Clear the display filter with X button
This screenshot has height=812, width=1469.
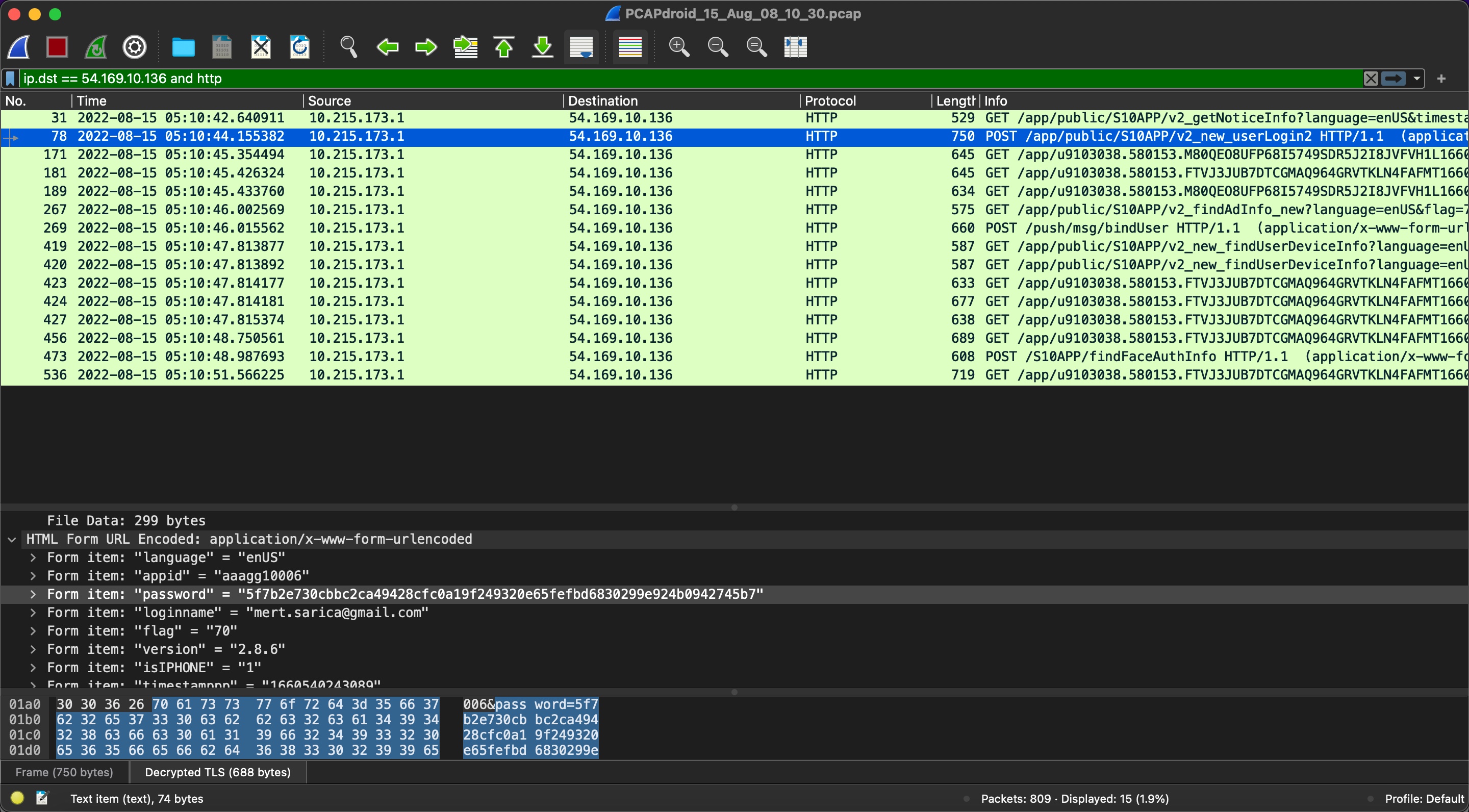[1371, 79]
